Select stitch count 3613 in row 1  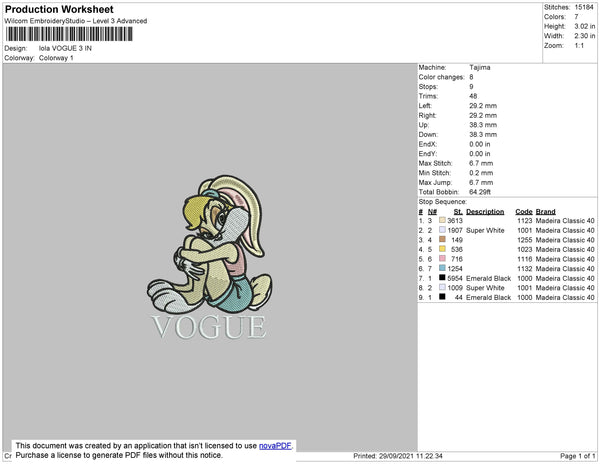pyautogui.click(x=455, y=221)
